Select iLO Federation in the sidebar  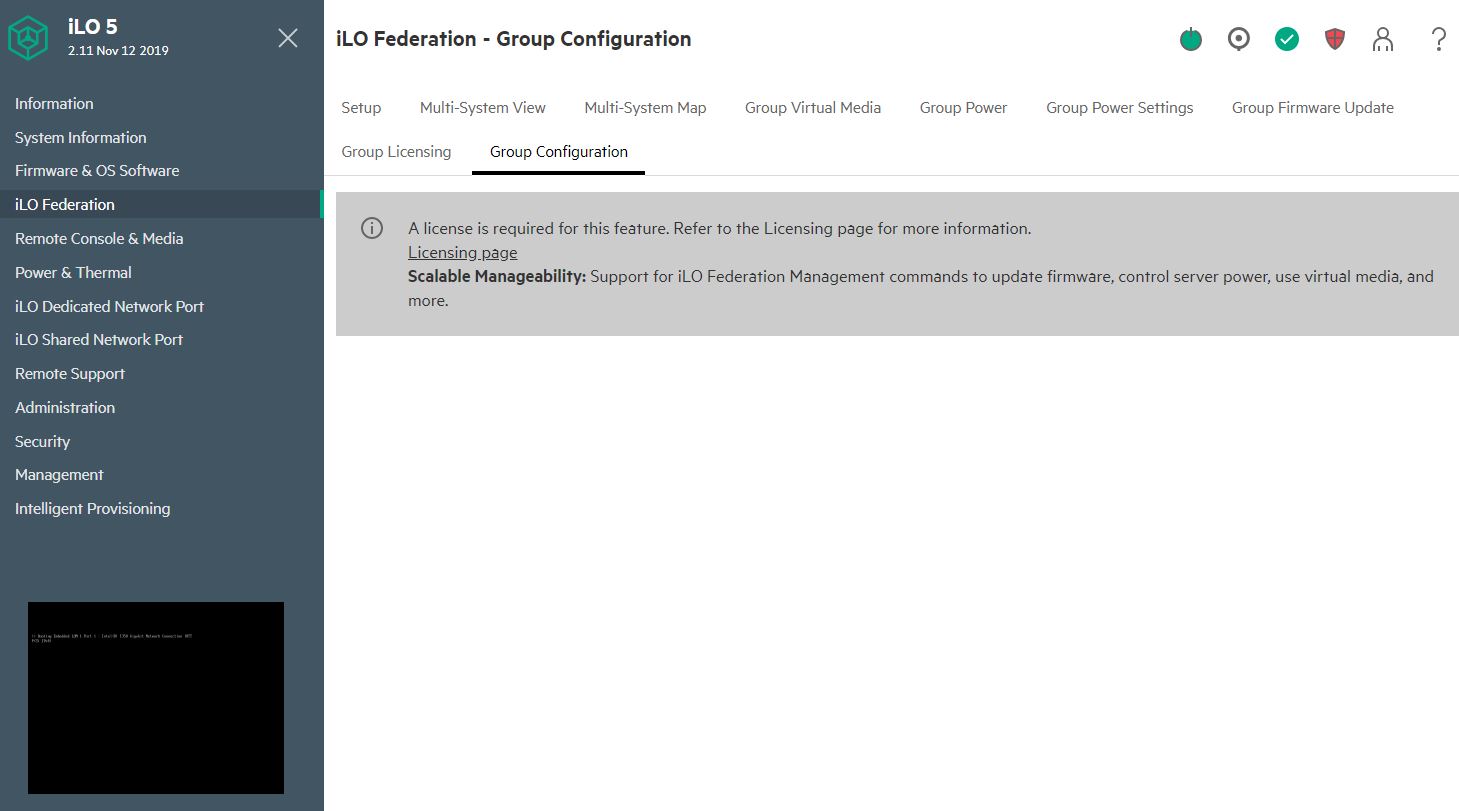(160, 204)
